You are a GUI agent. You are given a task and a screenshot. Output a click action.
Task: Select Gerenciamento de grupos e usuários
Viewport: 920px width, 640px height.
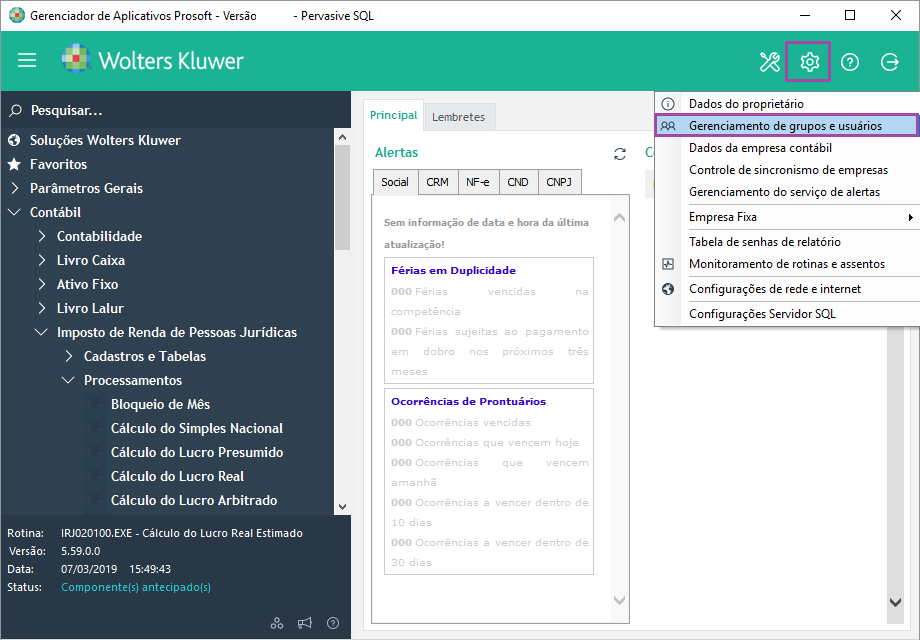[x=787, y=126]
